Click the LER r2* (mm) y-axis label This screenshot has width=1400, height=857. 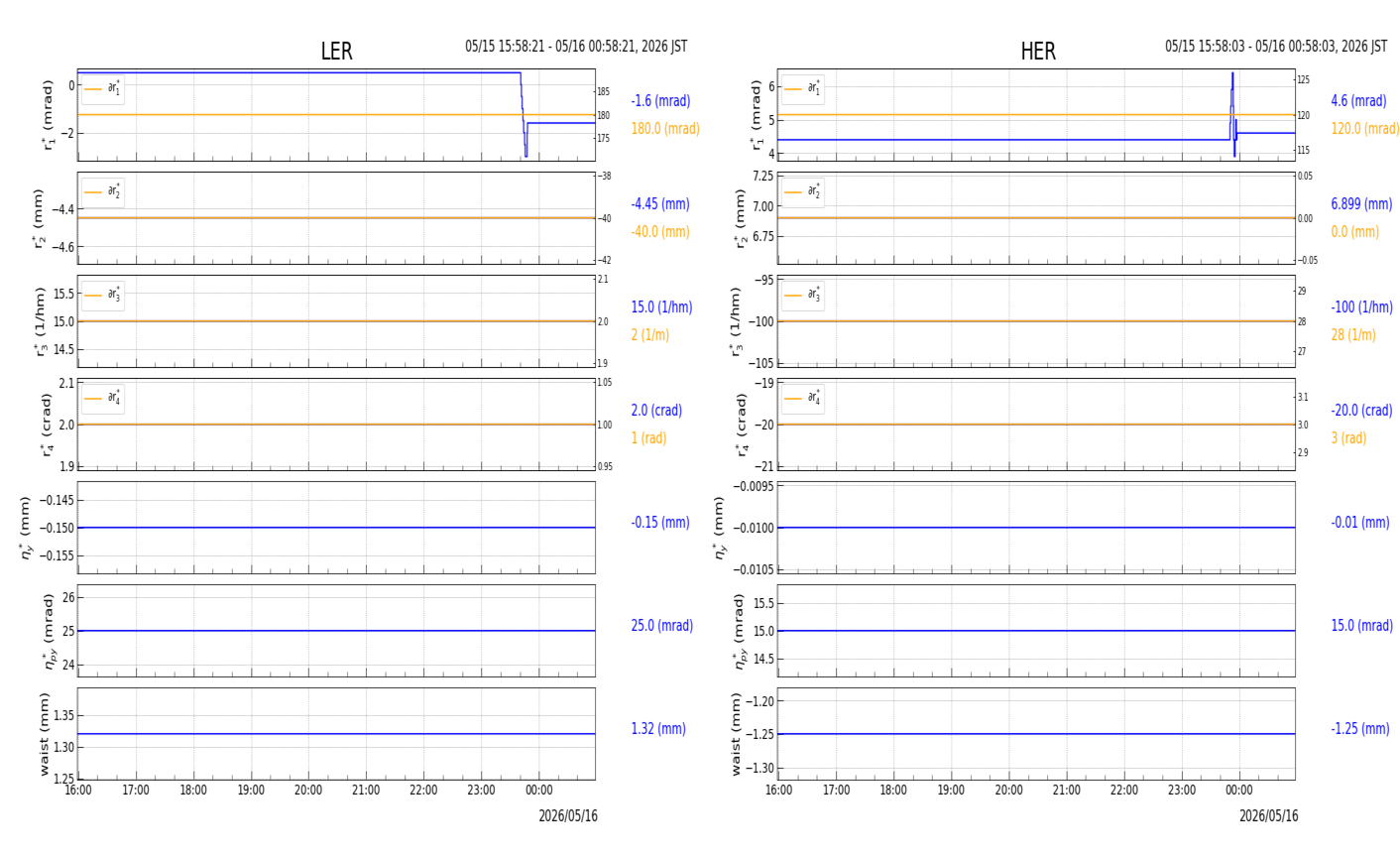[39, 218]
